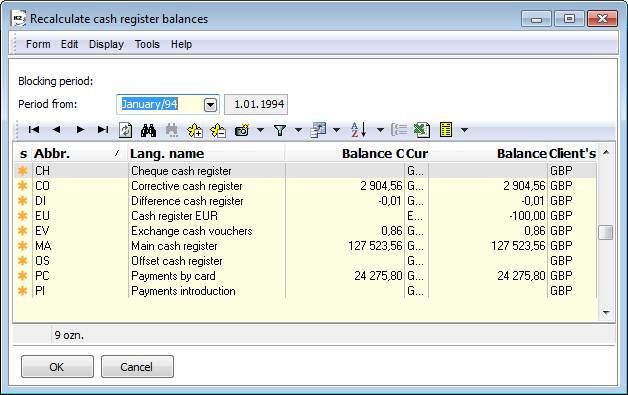Click the K2 application icon in the title bar
The image size is (628, 395).
click(x=18, y=18)
